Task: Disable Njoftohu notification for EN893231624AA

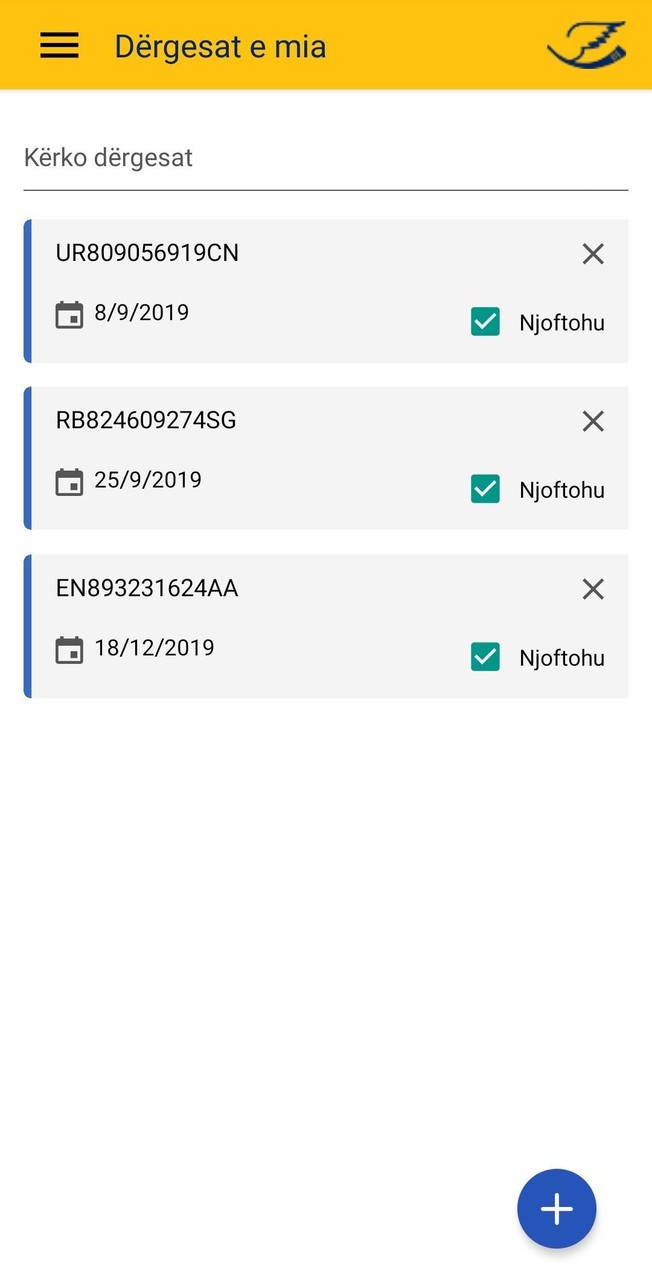Action: click(x=485, y=657)
